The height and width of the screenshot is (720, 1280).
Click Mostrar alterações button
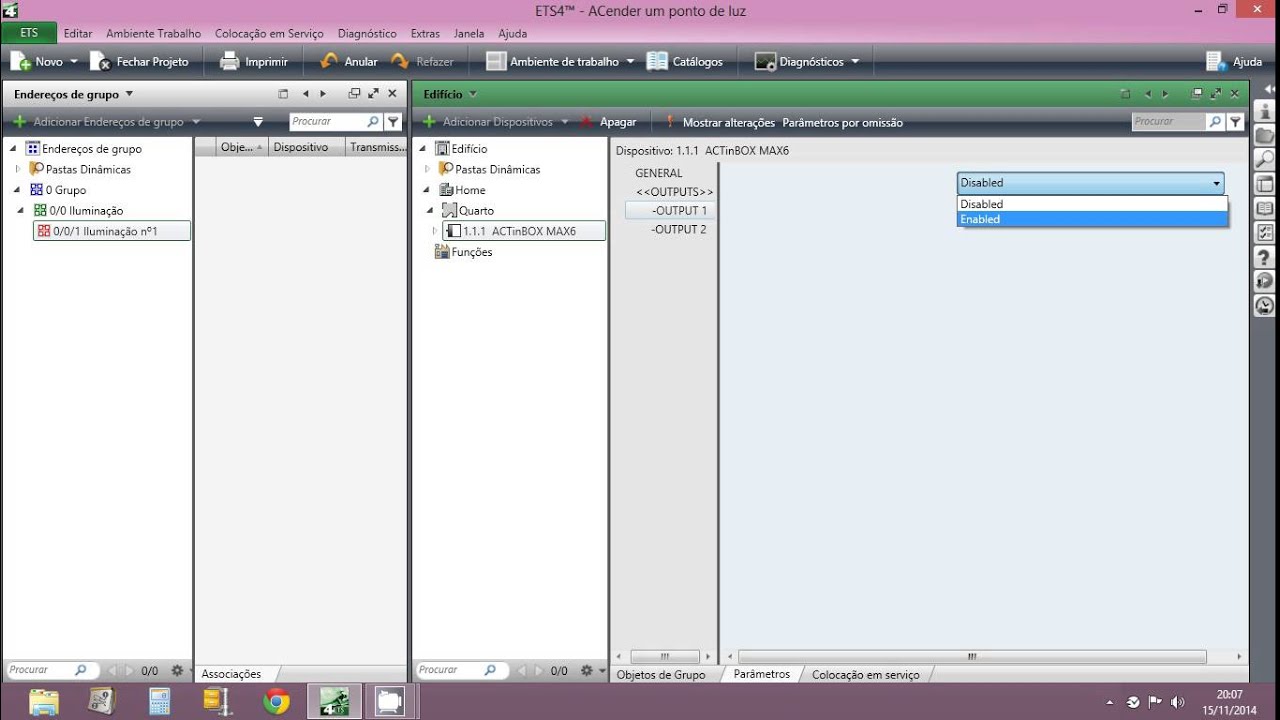click(x=728, y=122)
